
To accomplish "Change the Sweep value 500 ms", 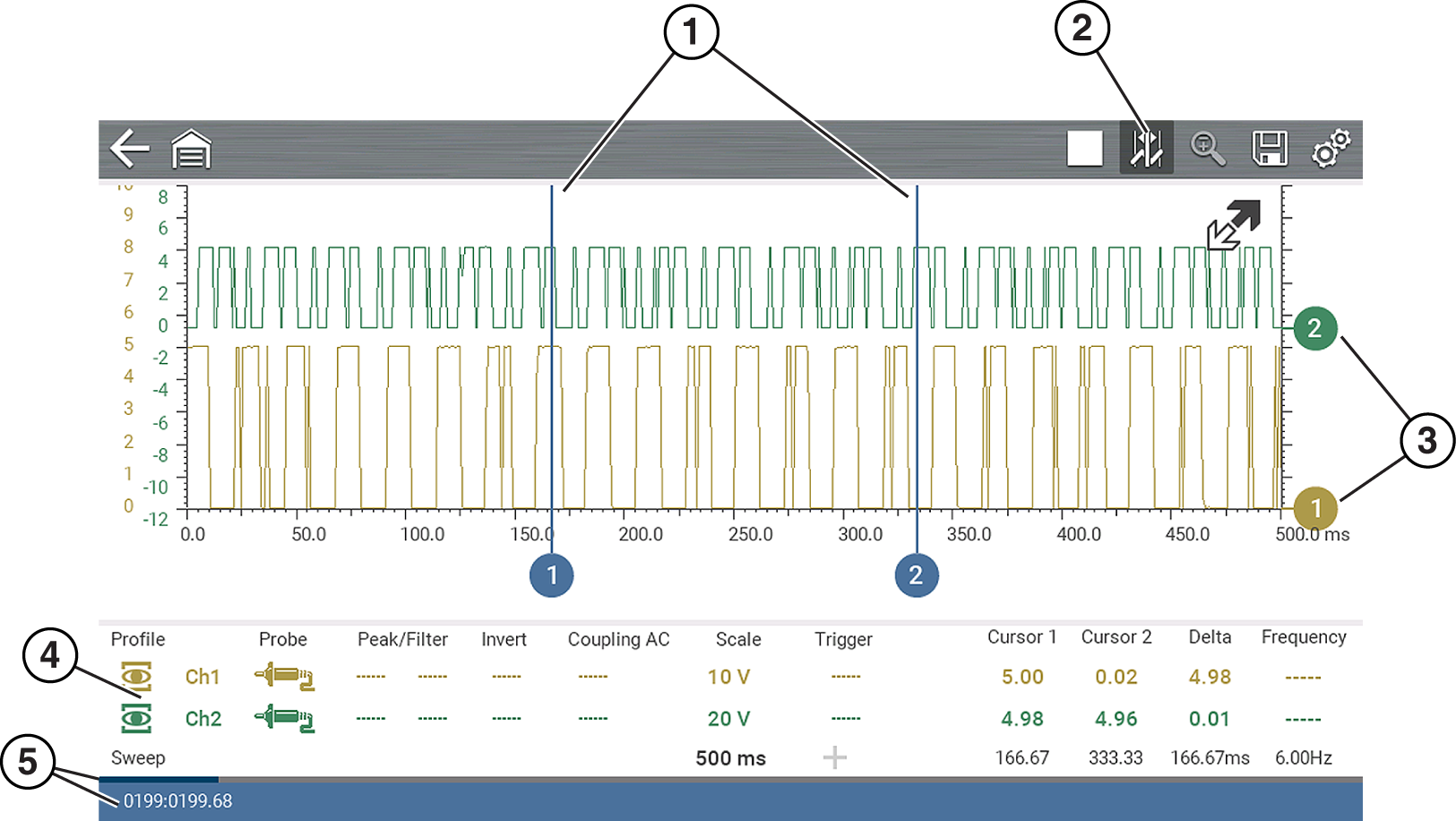I will pyautogui.click(x=730, y=758).
